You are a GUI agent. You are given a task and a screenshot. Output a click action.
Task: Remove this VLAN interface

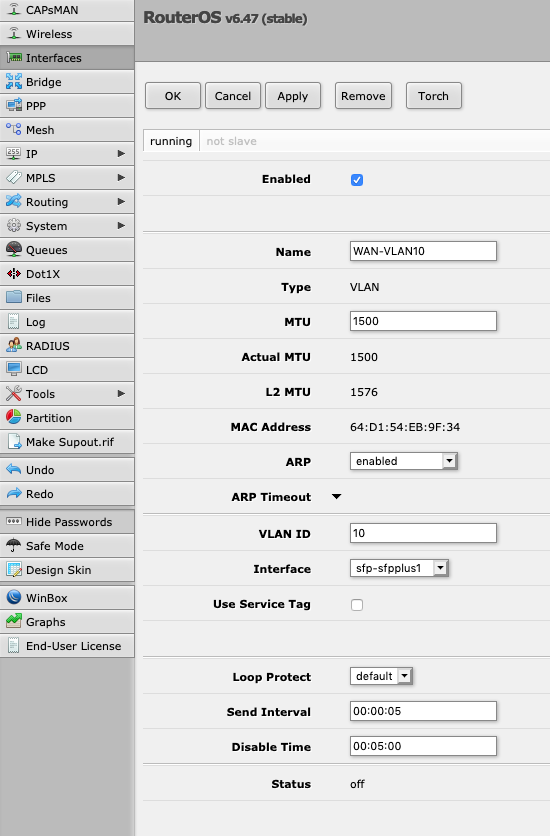coord(363,96)
